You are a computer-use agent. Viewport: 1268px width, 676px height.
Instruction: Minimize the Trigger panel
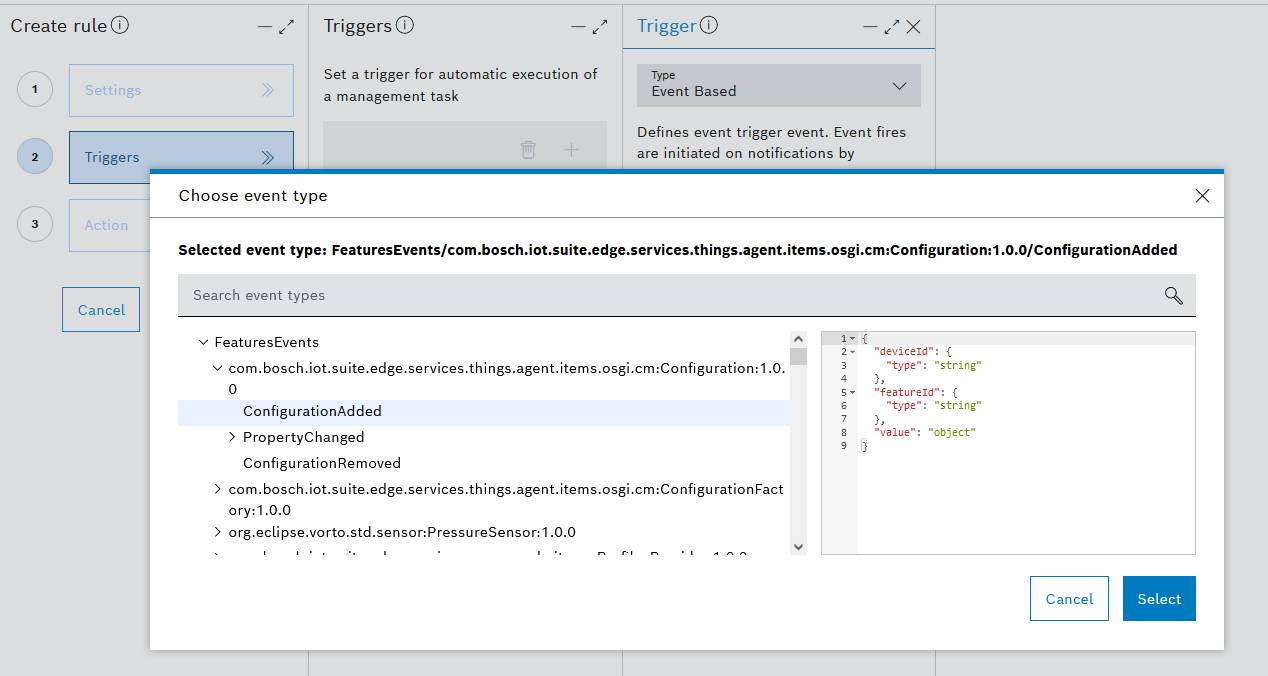tap(870, 28)
